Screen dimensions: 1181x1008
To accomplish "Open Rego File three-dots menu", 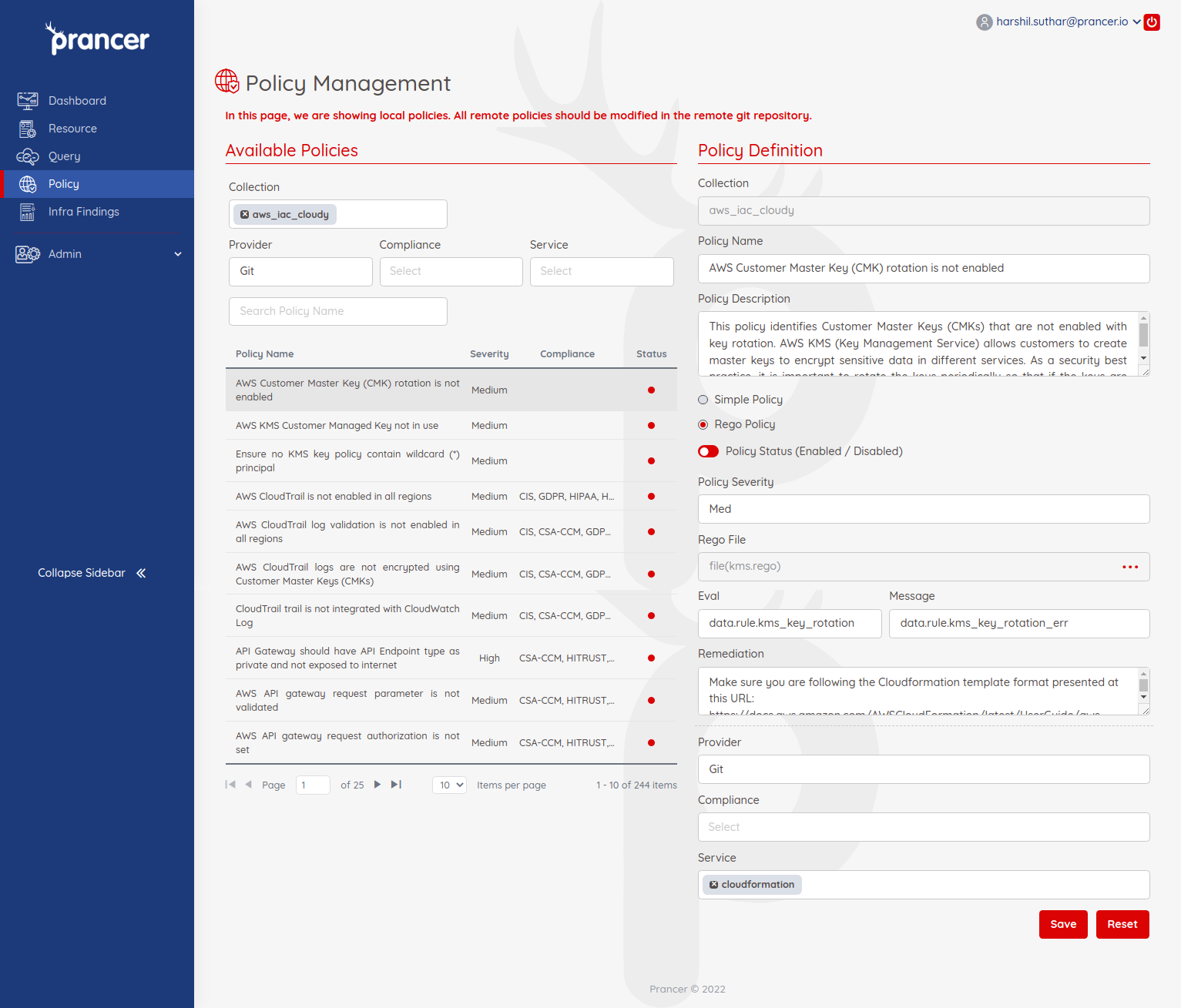I will (1130, 567).
